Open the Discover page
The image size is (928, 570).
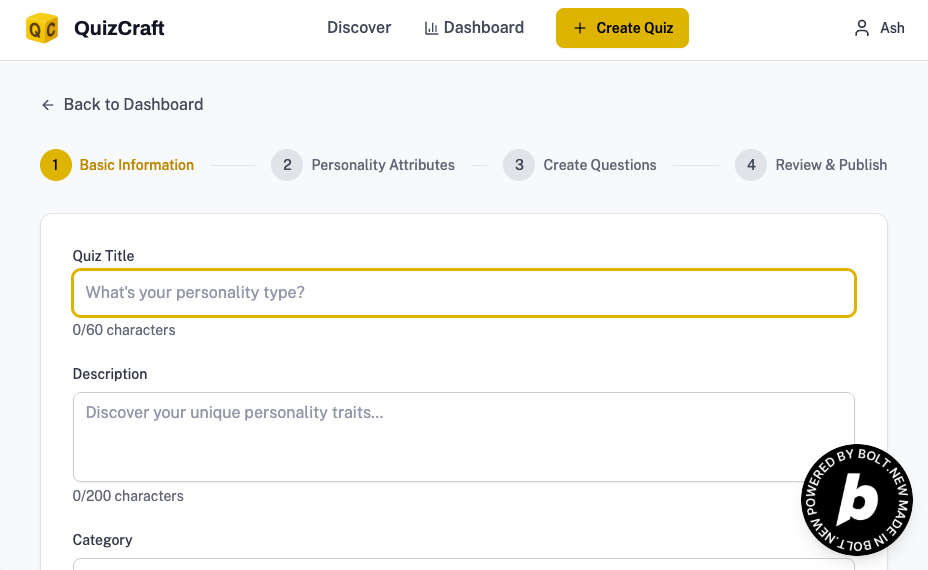click(359, 28)
